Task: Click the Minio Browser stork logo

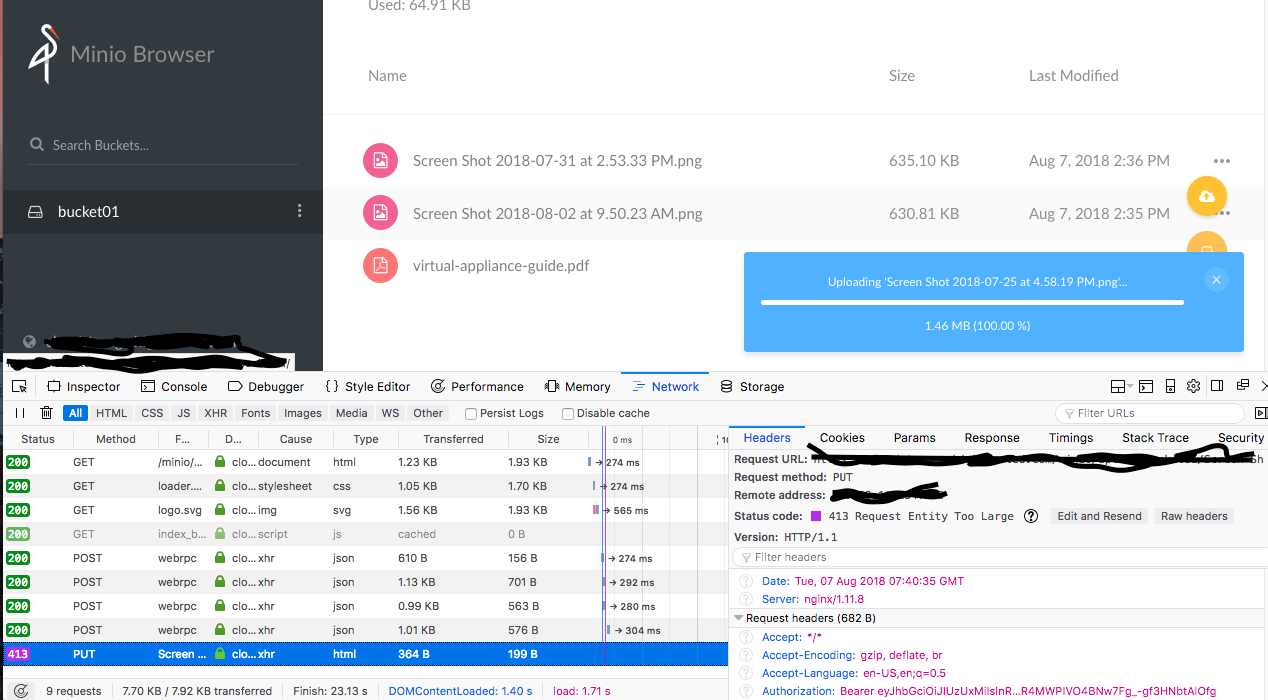Action: point(44,54)
